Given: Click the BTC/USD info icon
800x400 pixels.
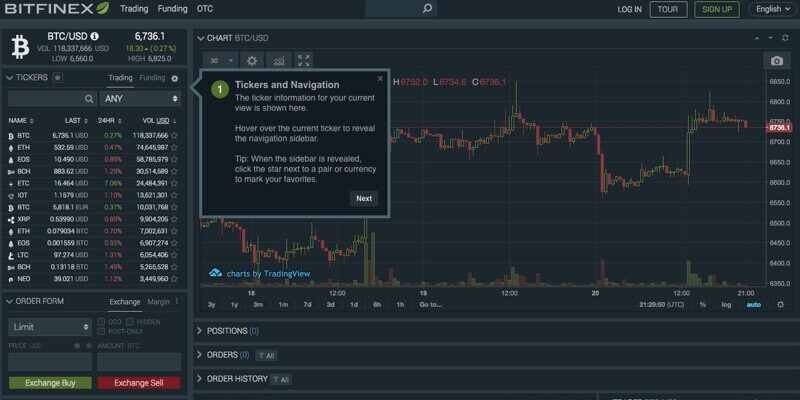Looking at the screenshot, I should 94,36.
